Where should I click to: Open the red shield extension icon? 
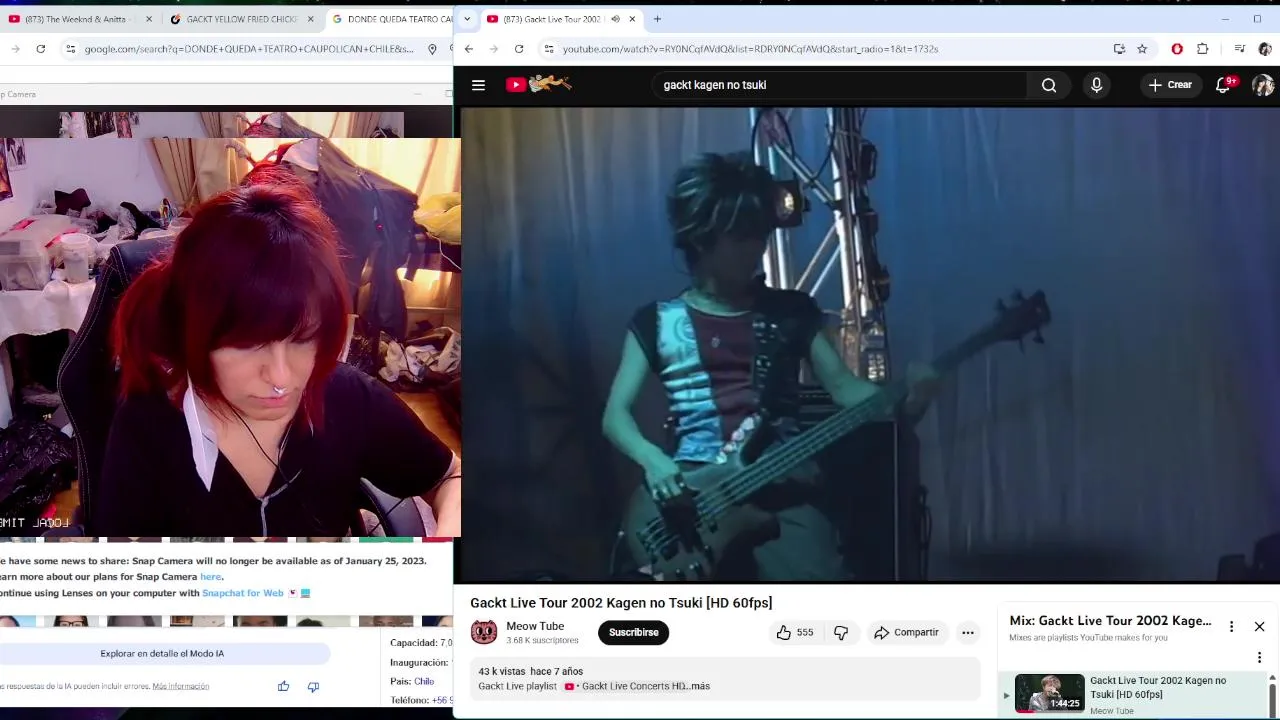point(1177,49)
